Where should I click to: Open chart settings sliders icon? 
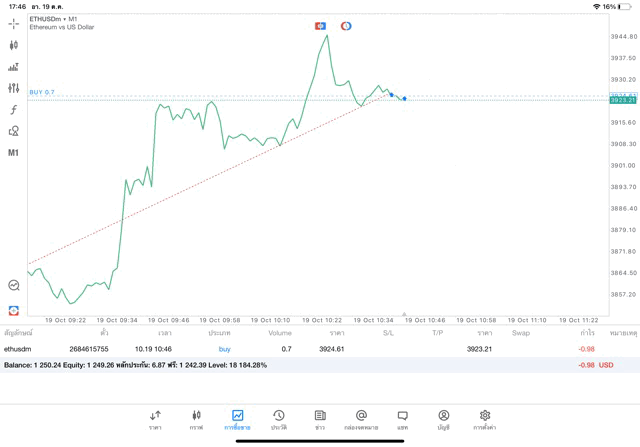[x=13, y=89]
